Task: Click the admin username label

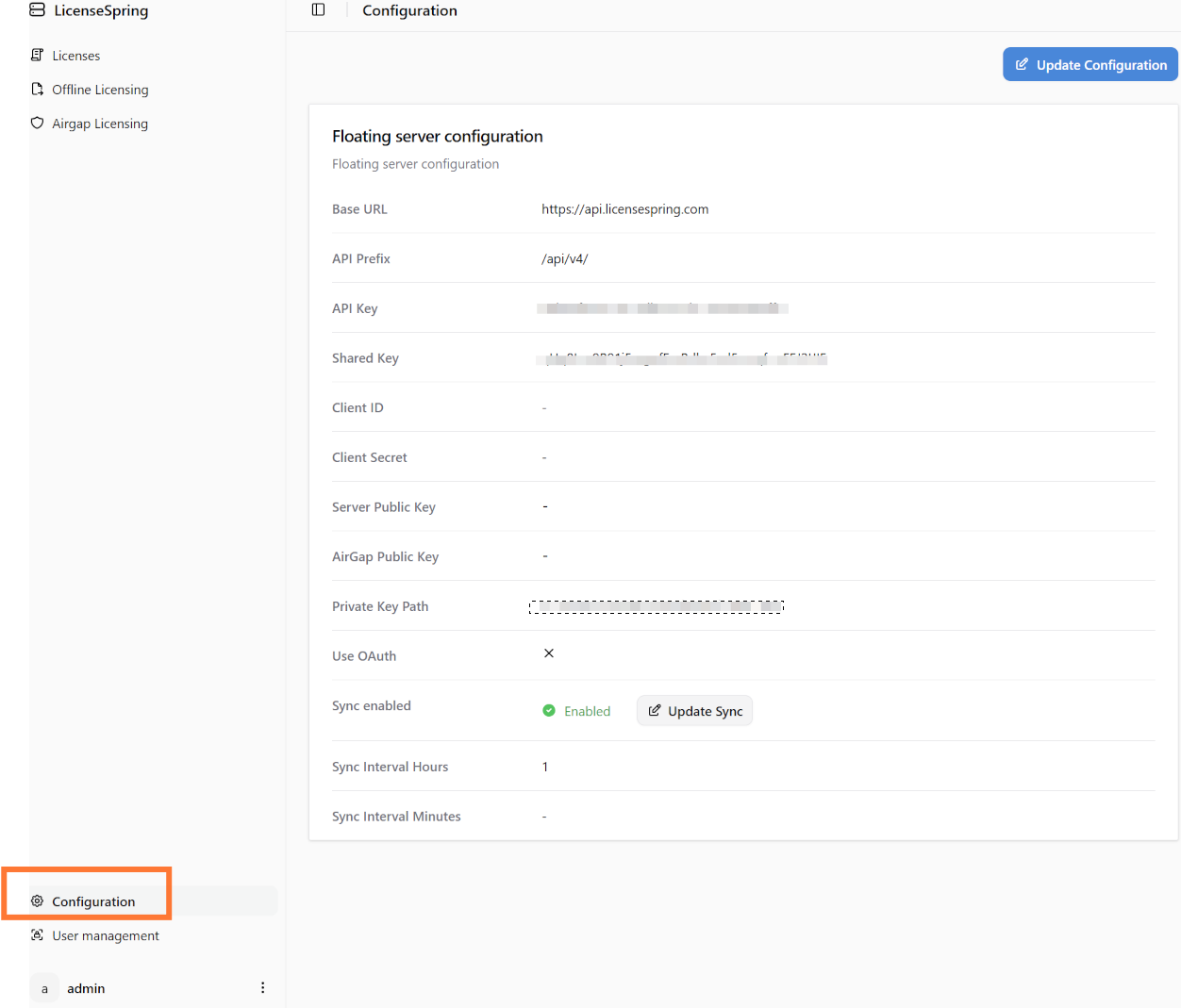Action: 86,988
